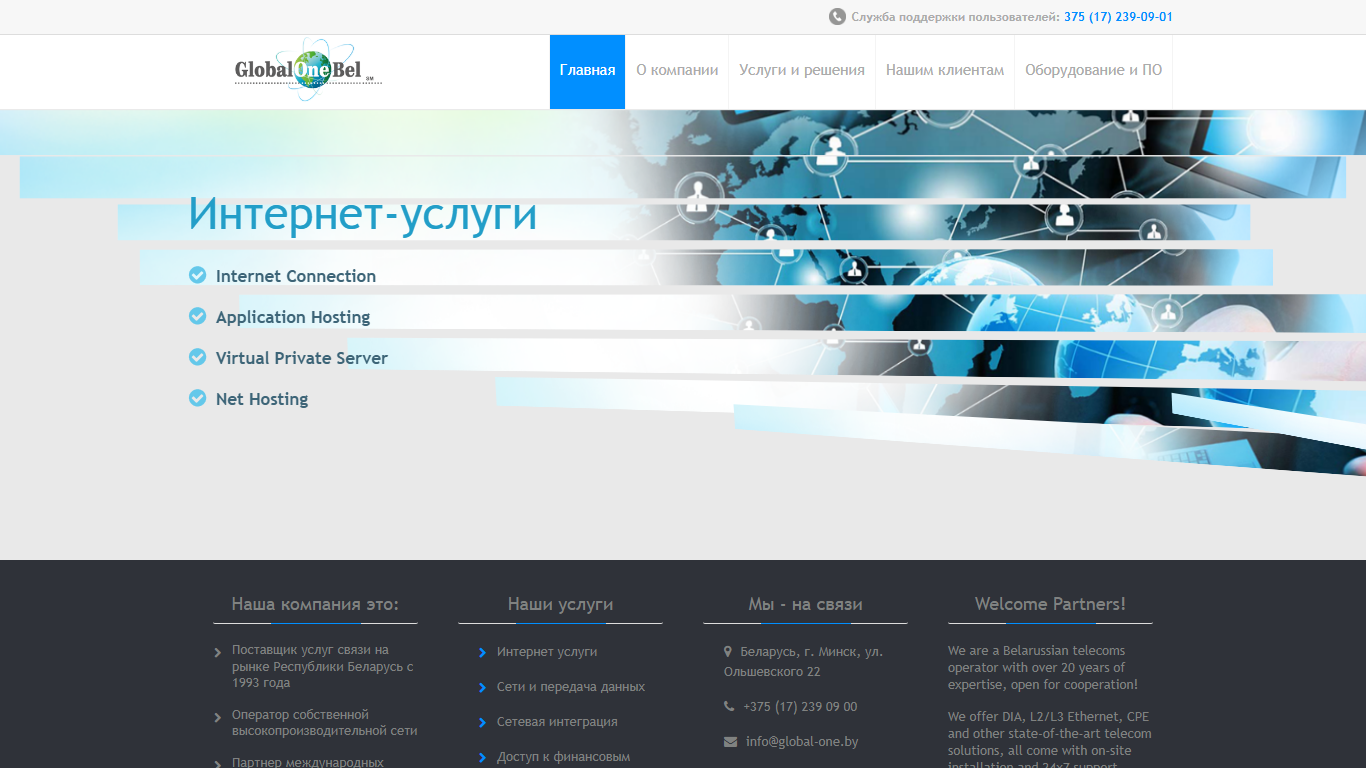Click blue arrow beside Сетевая интеграция
This screenshot has height=768, width=1366.
coord(482,723)
